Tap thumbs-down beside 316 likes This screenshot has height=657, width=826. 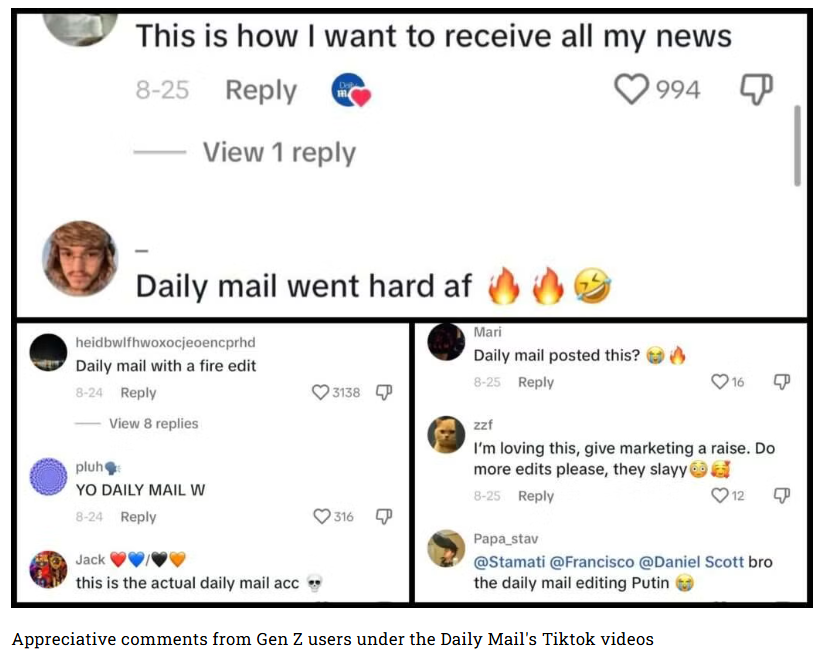point(384,516)
